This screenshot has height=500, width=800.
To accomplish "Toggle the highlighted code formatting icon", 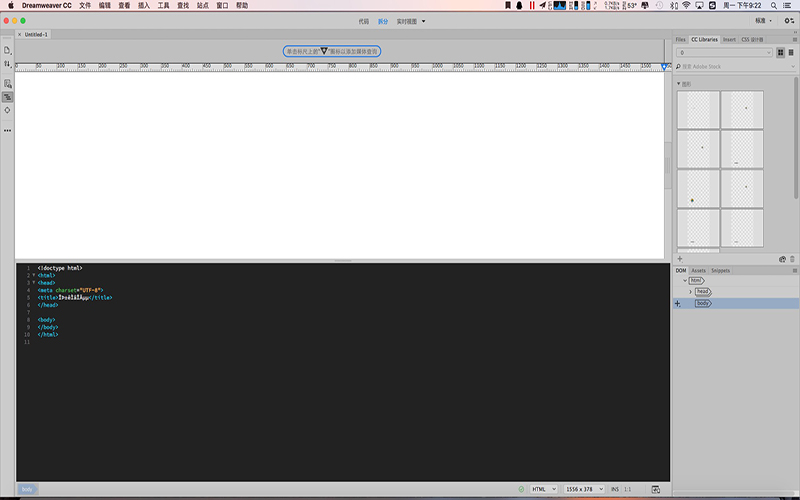I will pyautogui.click(x=7, y=97).
